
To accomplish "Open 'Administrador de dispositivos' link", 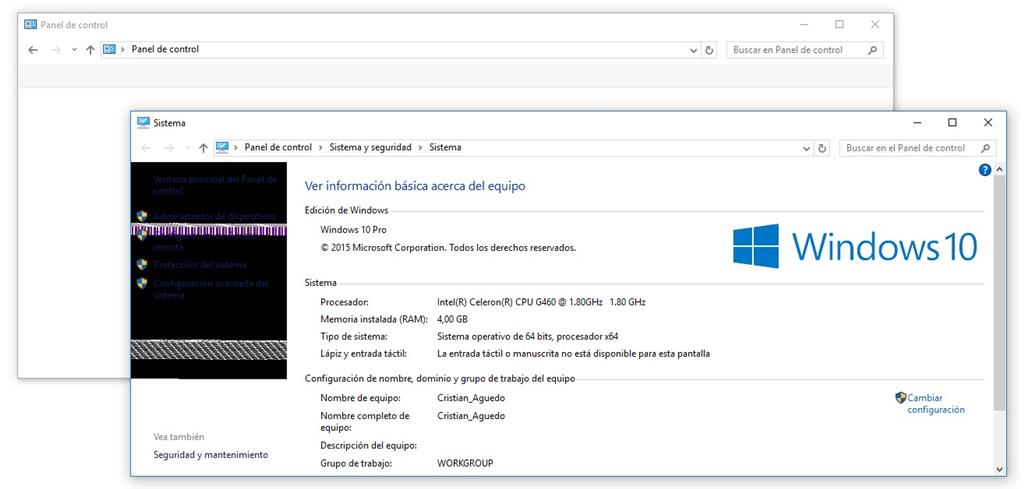I will click(215, 216).
